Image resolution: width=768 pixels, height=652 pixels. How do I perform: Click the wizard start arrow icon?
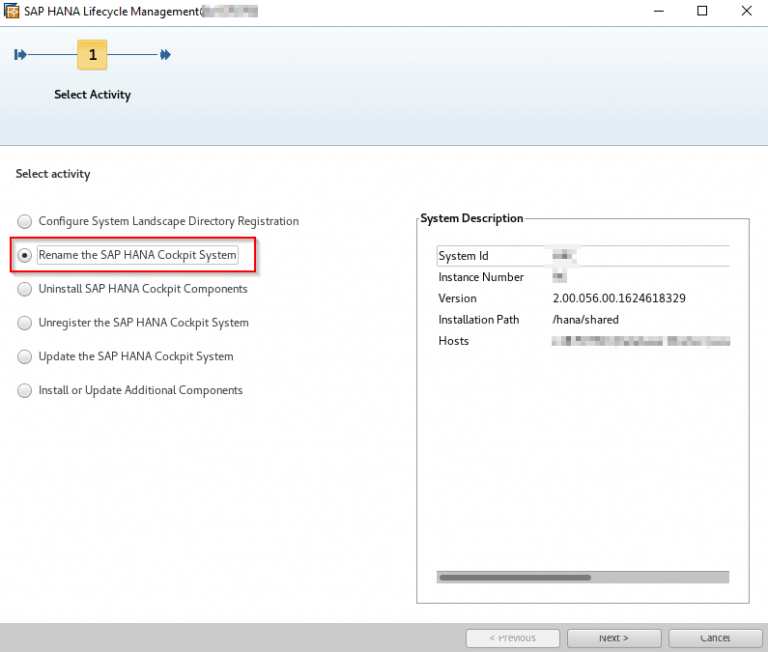pos(20,54)
